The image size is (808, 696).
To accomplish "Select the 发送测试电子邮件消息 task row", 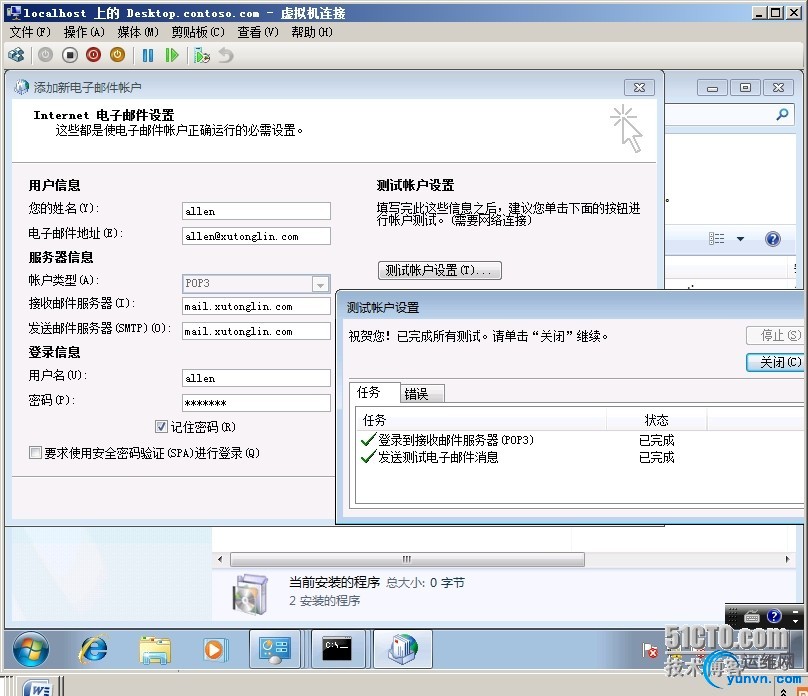I will [517, 457].
